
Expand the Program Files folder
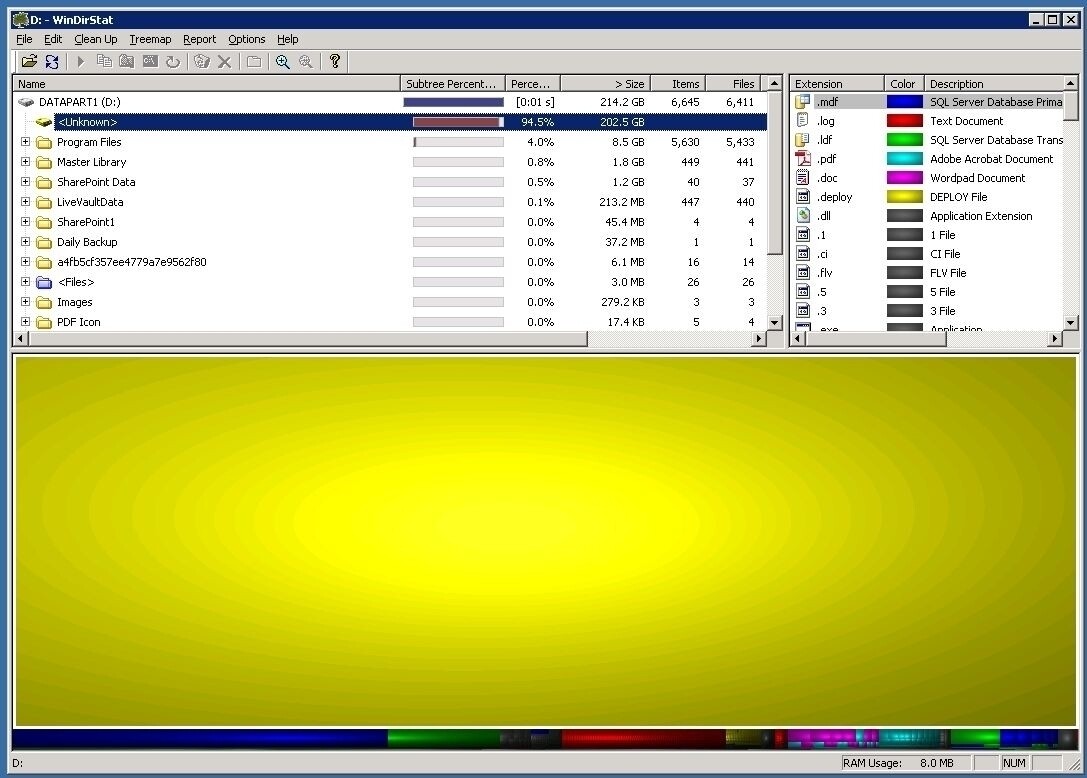[x=24, y=142]
